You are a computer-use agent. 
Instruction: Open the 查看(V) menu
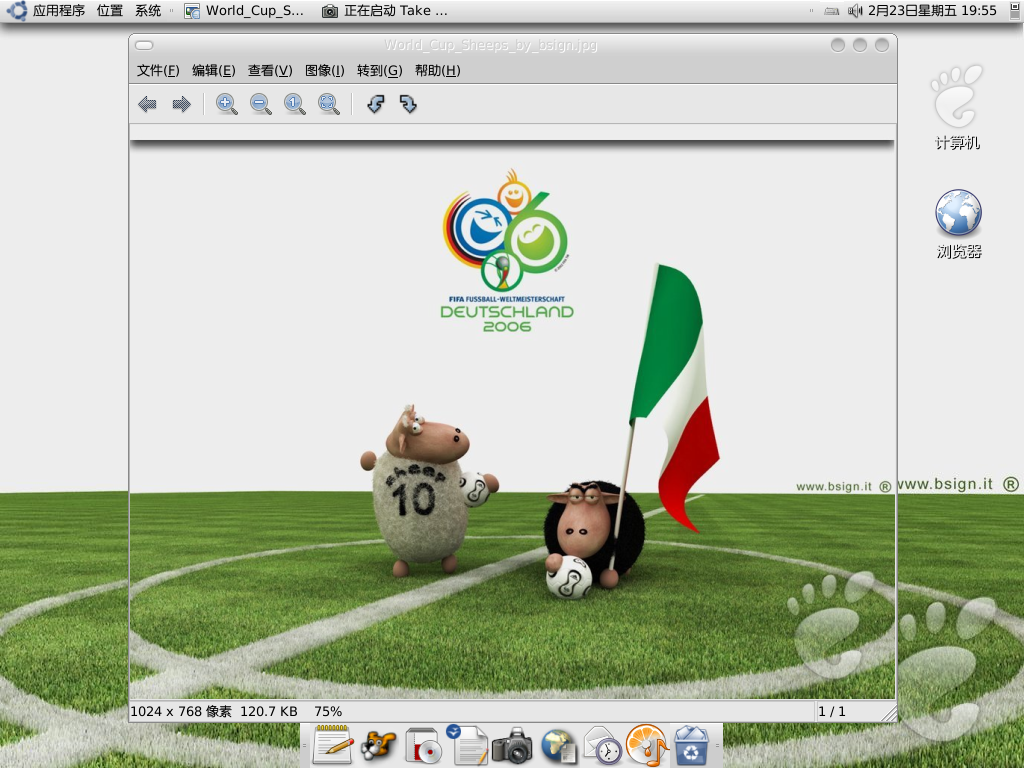point(270,71)
